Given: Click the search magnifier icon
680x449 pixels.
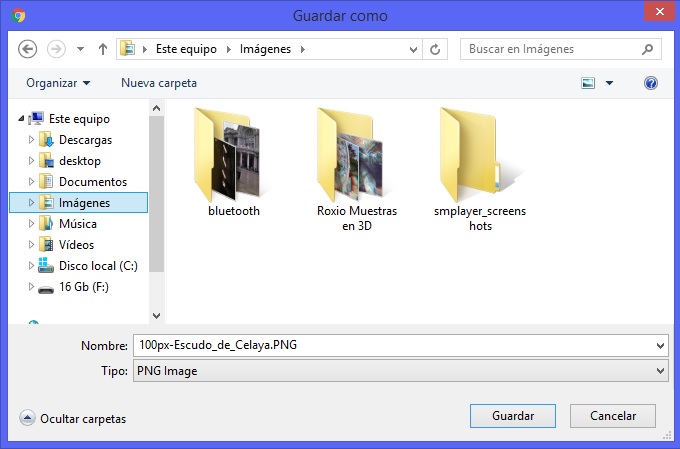Looking at the screenshot, I should click(648, 48).
